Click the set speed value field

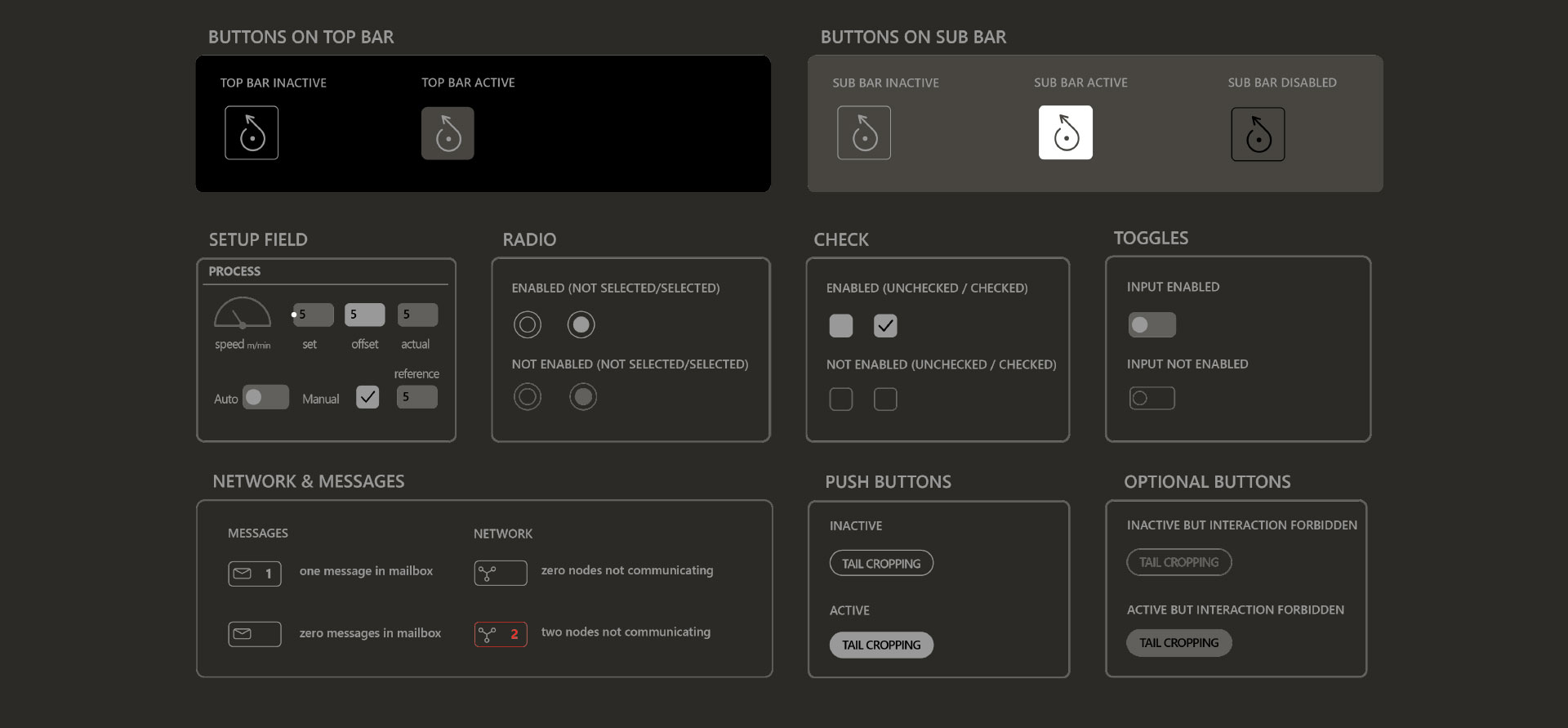(x=314, y=315)
